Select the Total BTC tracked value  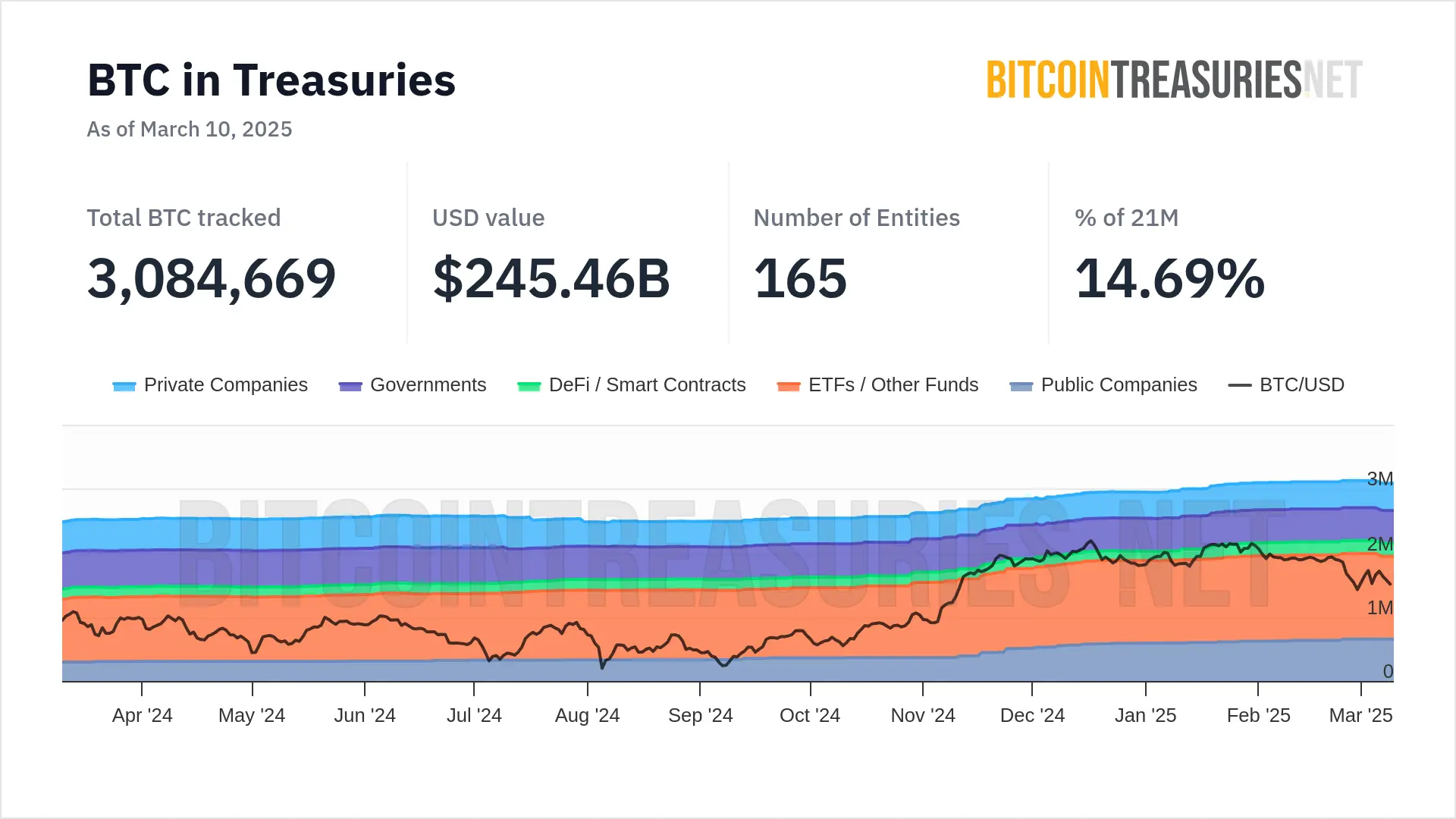(x=212, y=278)
